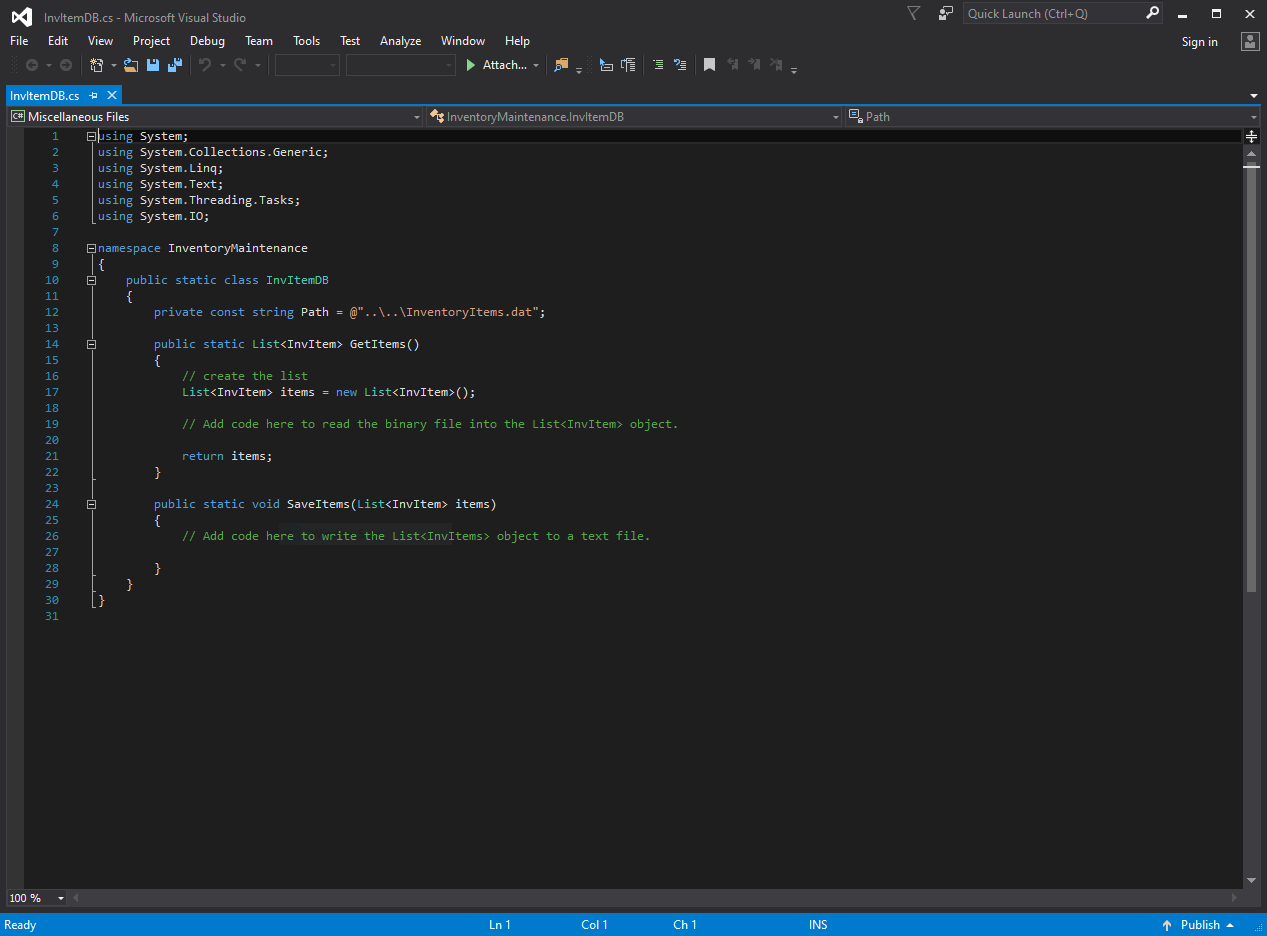Select the Open File toolbar icon
1267x936 pixels.
point(130,65)
